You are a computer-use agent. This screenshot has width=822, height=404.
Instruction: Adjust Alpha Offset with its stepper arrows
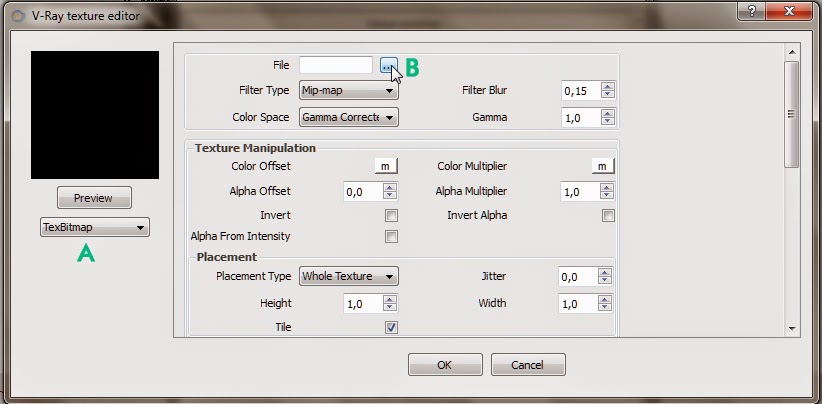390,191
